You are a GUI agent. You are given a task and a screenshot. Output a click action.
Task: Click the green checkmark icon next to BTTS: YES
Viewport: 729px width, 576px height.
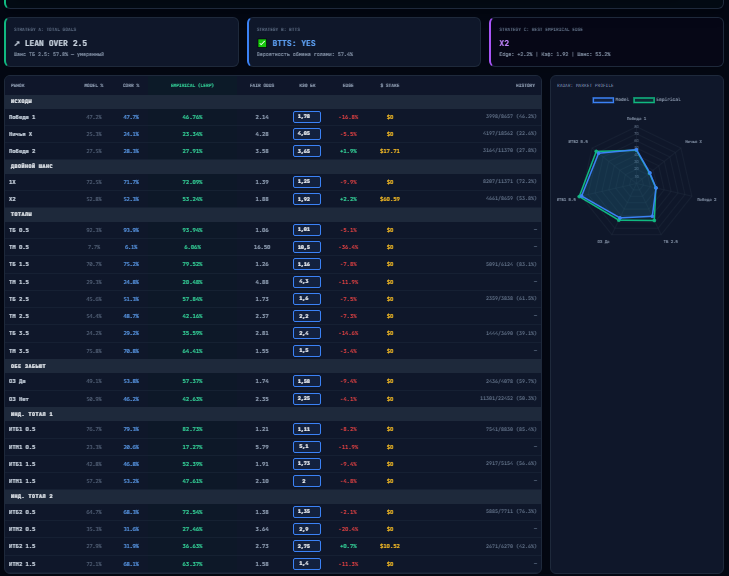point(262,43)
